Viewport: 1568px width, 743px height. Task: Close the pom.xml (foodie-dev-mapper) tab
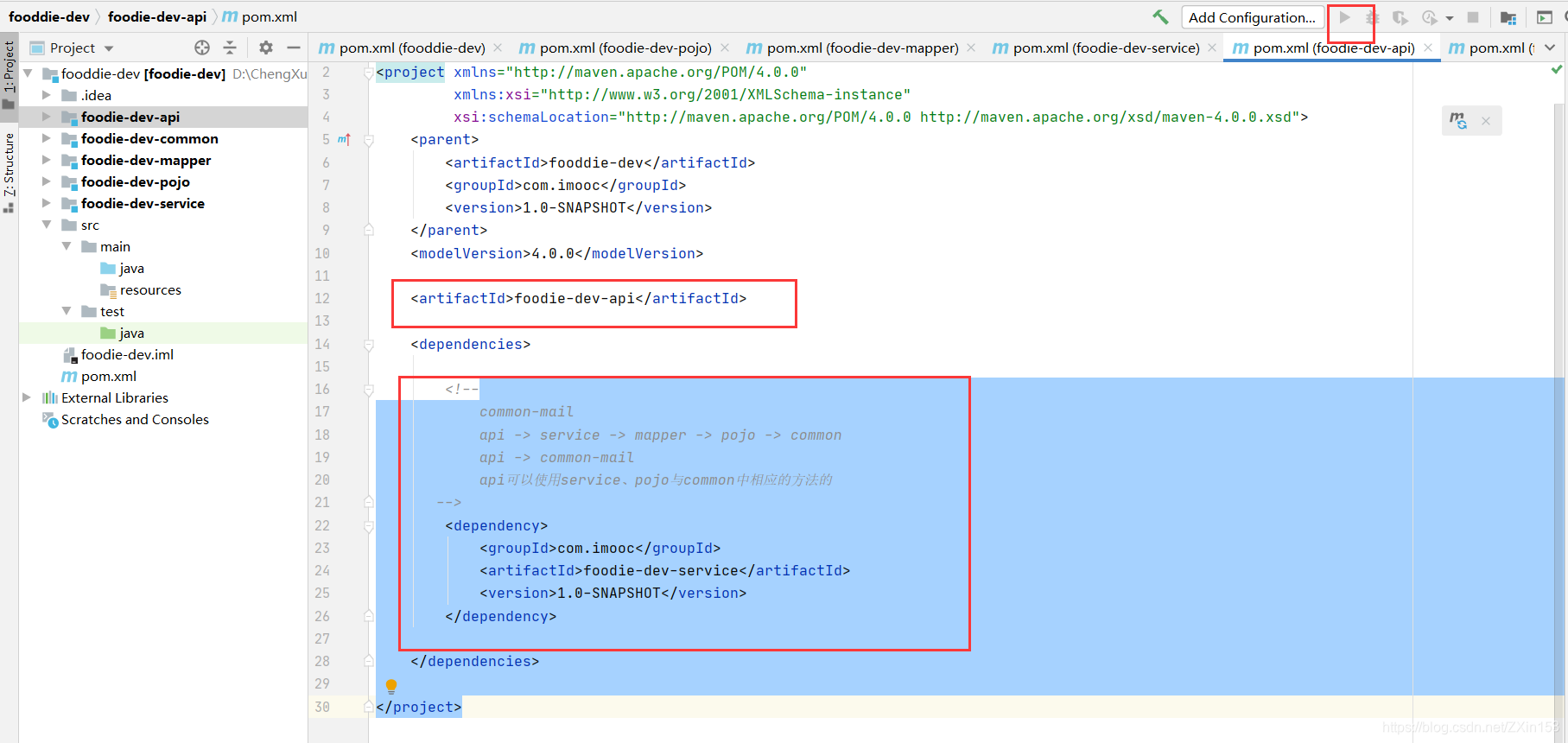tap(971, 48)
